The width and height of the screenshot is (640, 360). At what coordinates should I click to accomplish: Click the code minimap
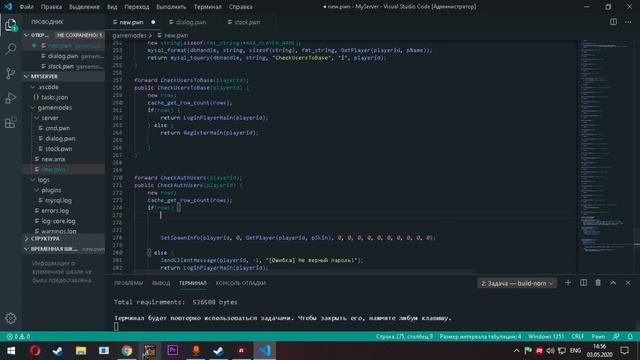click(606, 156)
